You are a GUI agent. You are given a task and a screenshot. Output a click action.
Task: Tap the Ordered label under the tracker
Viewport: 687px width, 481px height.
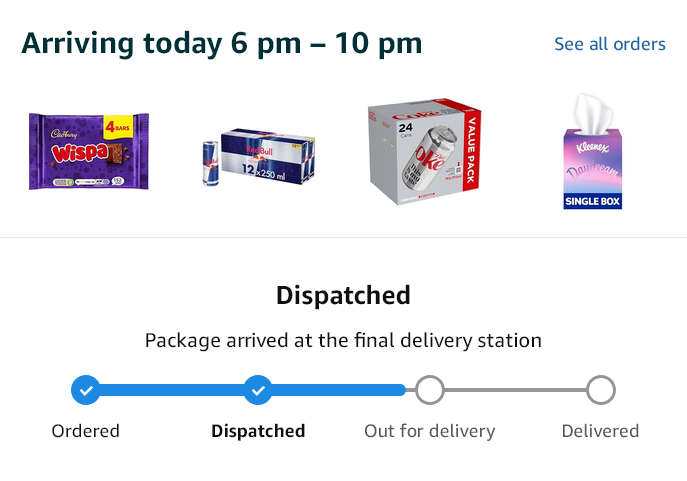click(x=85, y=431)
